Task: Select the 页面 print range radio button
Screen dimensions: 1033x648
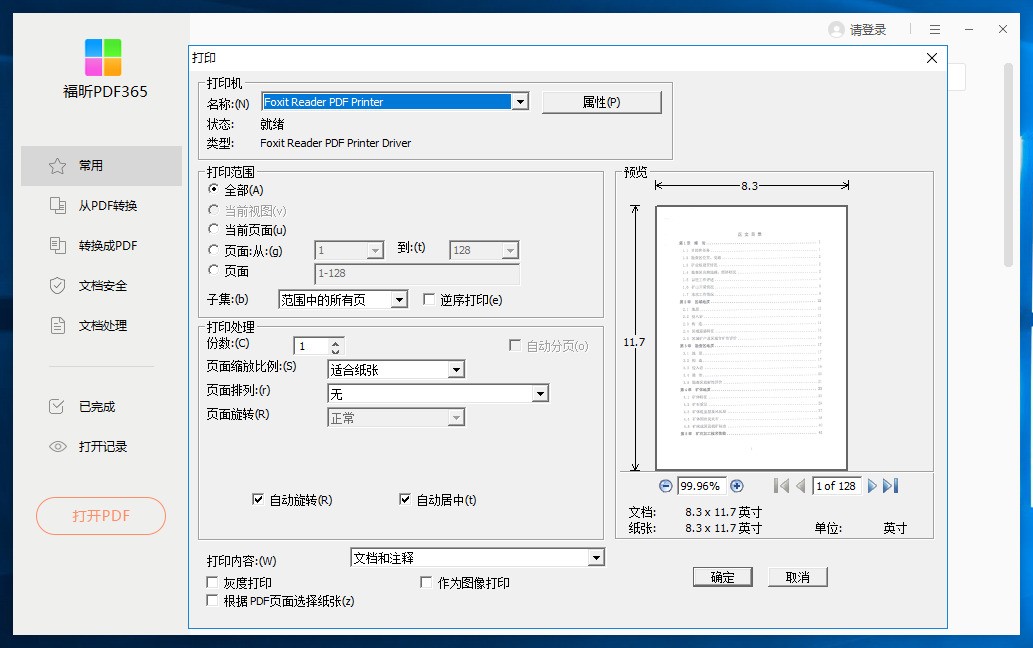Action: point(213,270)
